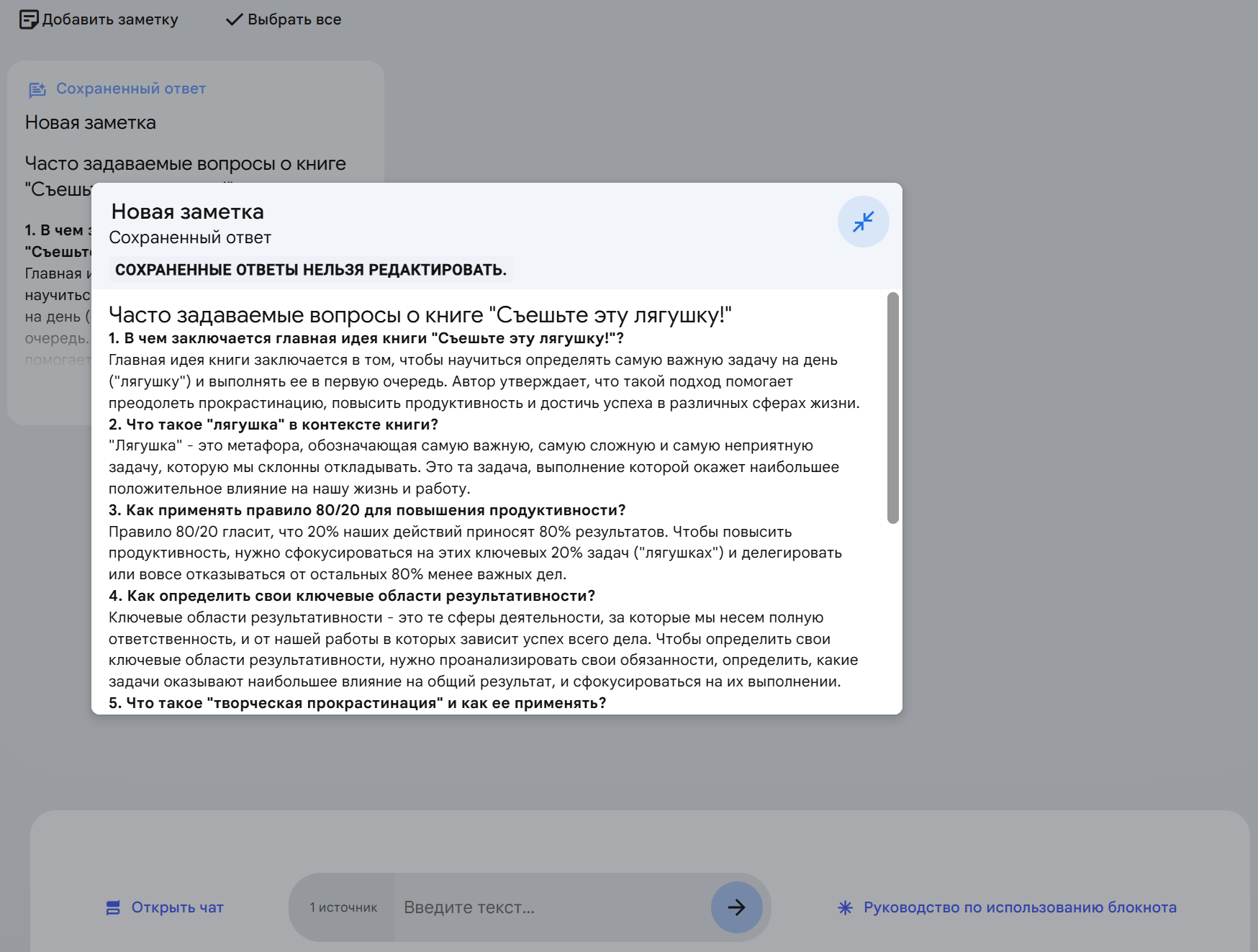Click question "1. В чем заключается главная идея книги"
1258x952 pixels.
click(366, 338)
